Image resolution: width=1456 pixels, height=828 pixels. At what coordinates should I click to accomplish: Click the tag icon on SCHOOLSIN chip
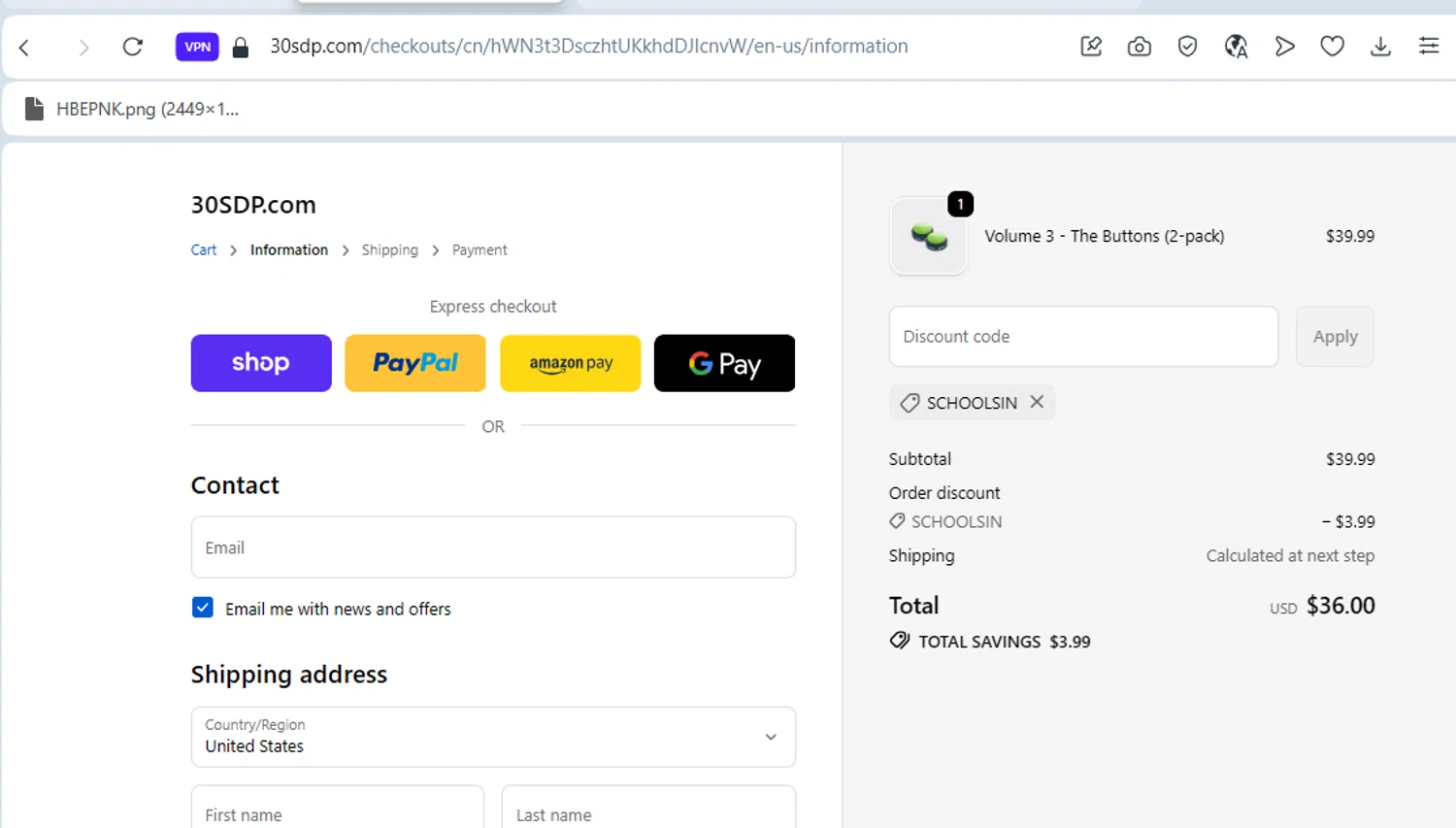910,403
